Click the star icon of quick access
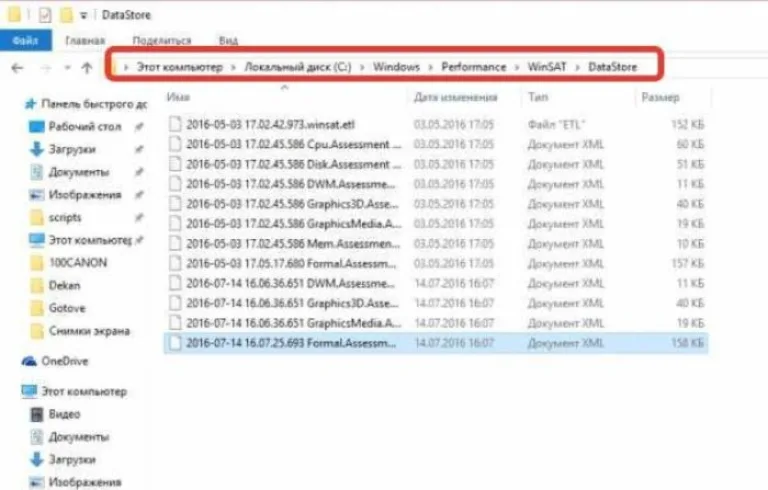 (31, 103)
